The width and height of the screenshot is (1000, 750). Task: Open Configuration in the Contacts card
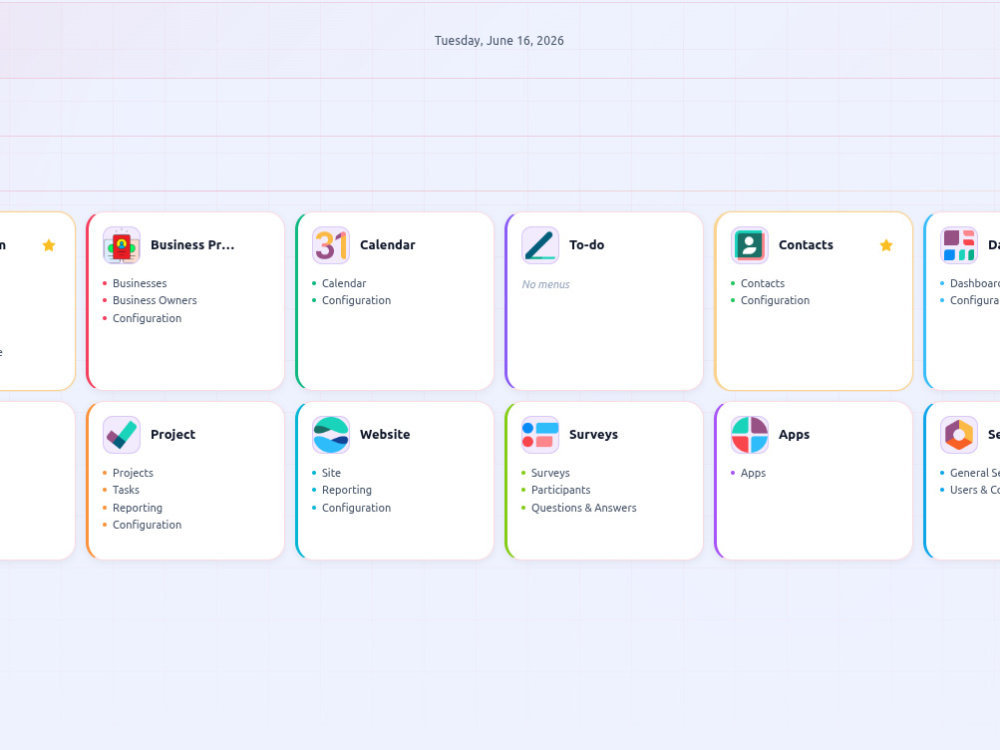(x=775, y=300)
